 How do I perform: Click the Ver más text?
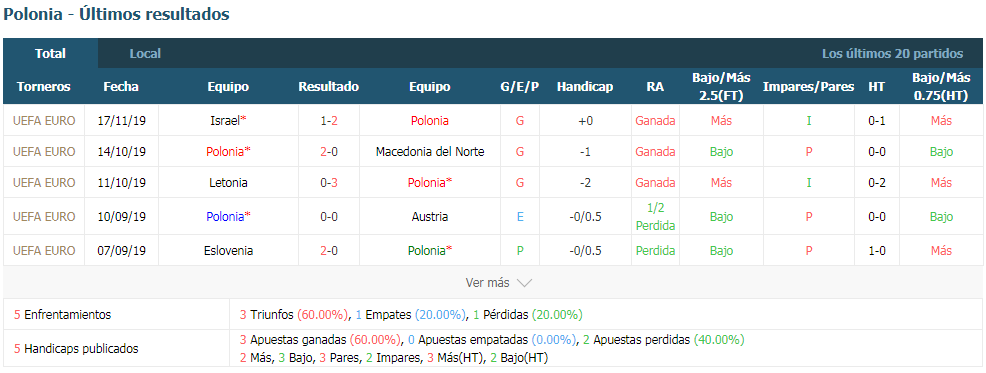(x=487, y=283)
